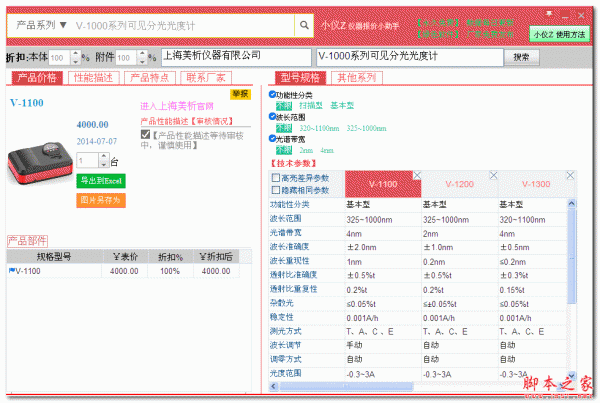Click the V-1100 spectrophotometer product image

click(40, 164)
